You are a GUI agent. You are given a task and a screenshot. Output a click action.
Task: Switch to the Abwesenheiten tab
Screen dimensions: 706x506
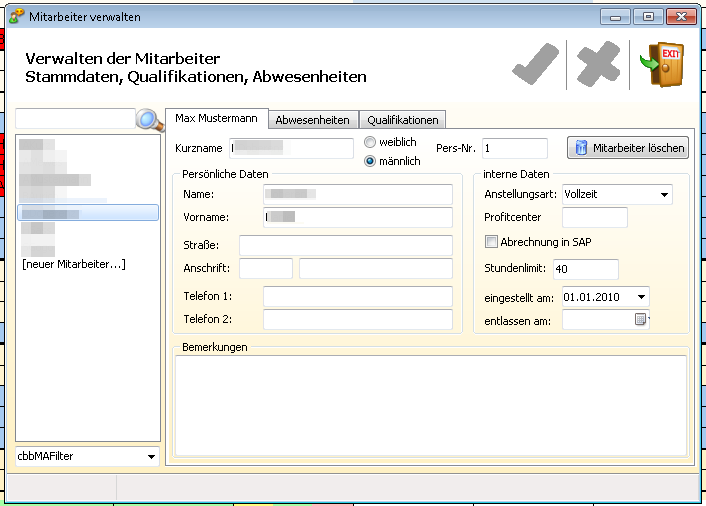(x=312, y=120)
